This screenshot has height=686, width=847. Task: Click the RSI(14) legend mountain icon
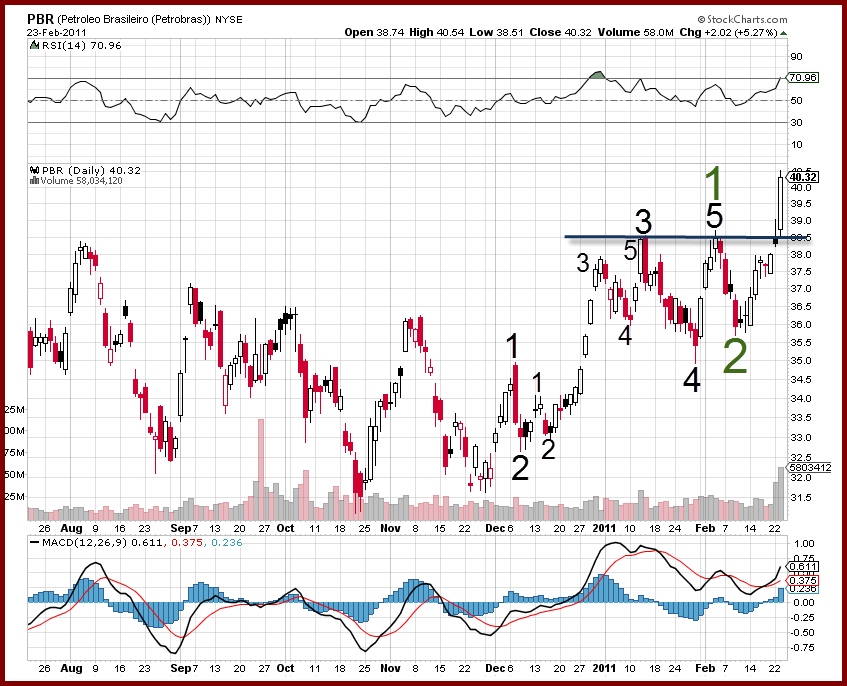[33, 46]
